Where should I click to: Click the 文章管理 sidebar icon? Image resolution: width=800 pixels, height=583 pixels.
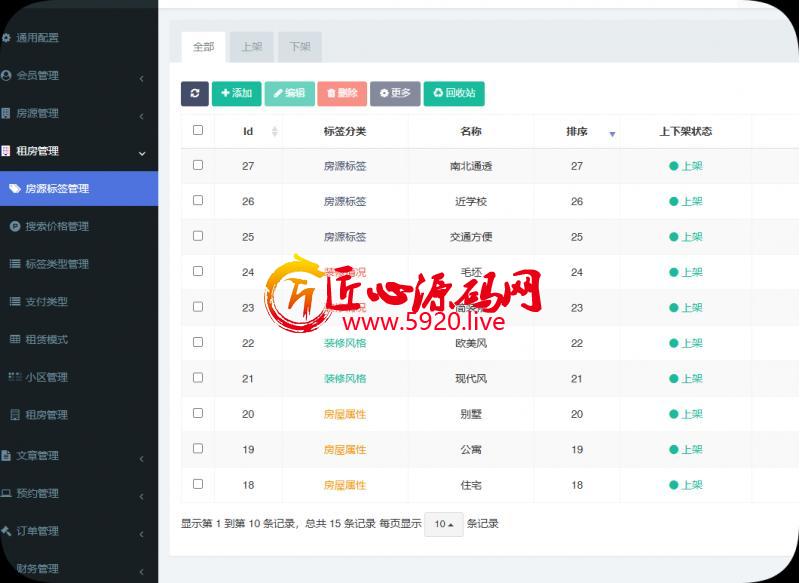point(7,455)
